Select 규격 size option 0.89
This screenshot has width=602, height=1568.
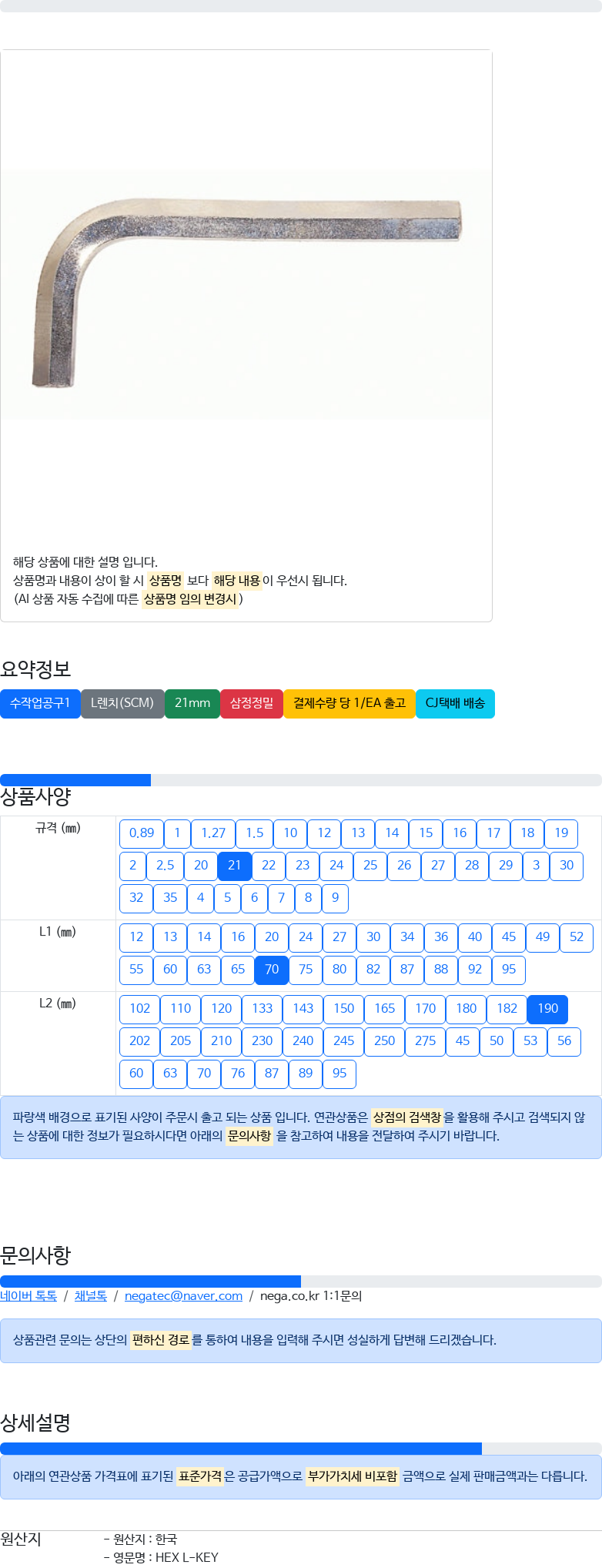tap(142, 833)
